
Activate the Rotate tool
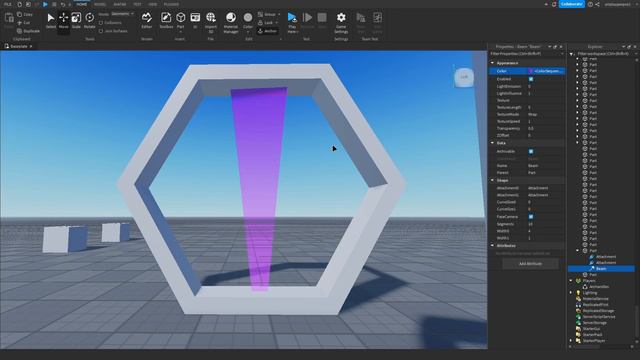pyautogui.click(x=89, y=20)
